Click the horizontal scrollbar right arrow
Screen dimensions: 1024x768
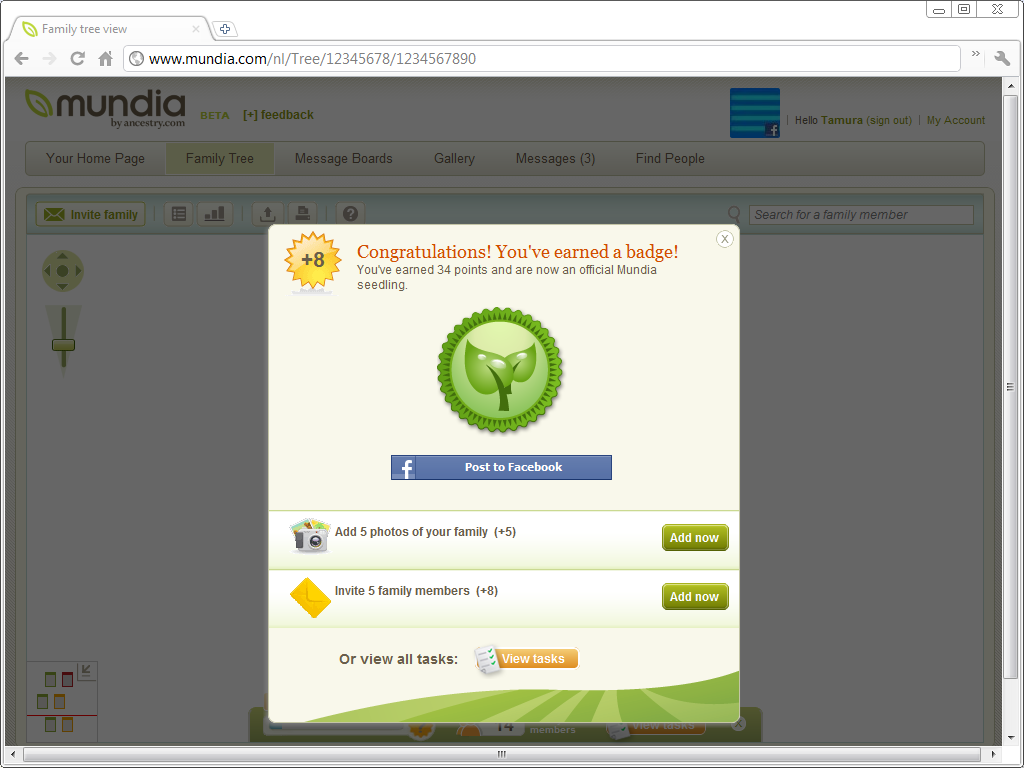pyautogui.click(x=993, y=754)
